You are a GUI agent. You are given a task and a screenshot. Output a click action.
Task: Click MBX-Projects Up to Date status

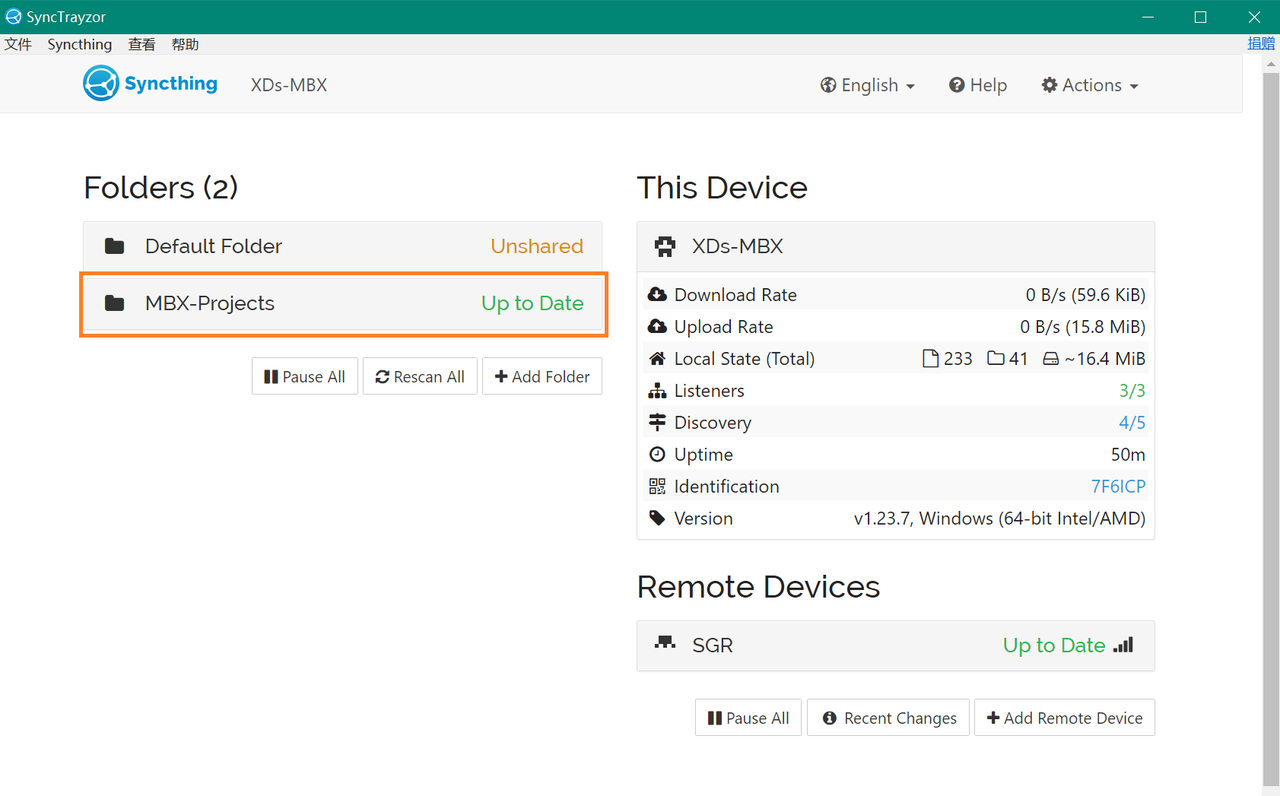coord(532,303)
